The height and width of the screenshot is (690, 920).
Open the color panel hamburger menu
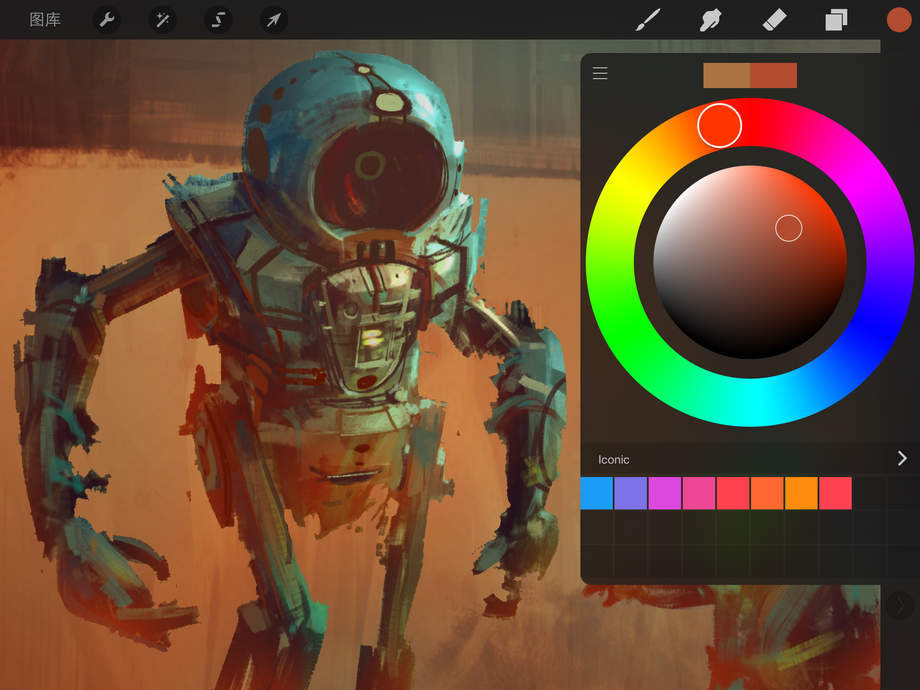tap(600, 73)
